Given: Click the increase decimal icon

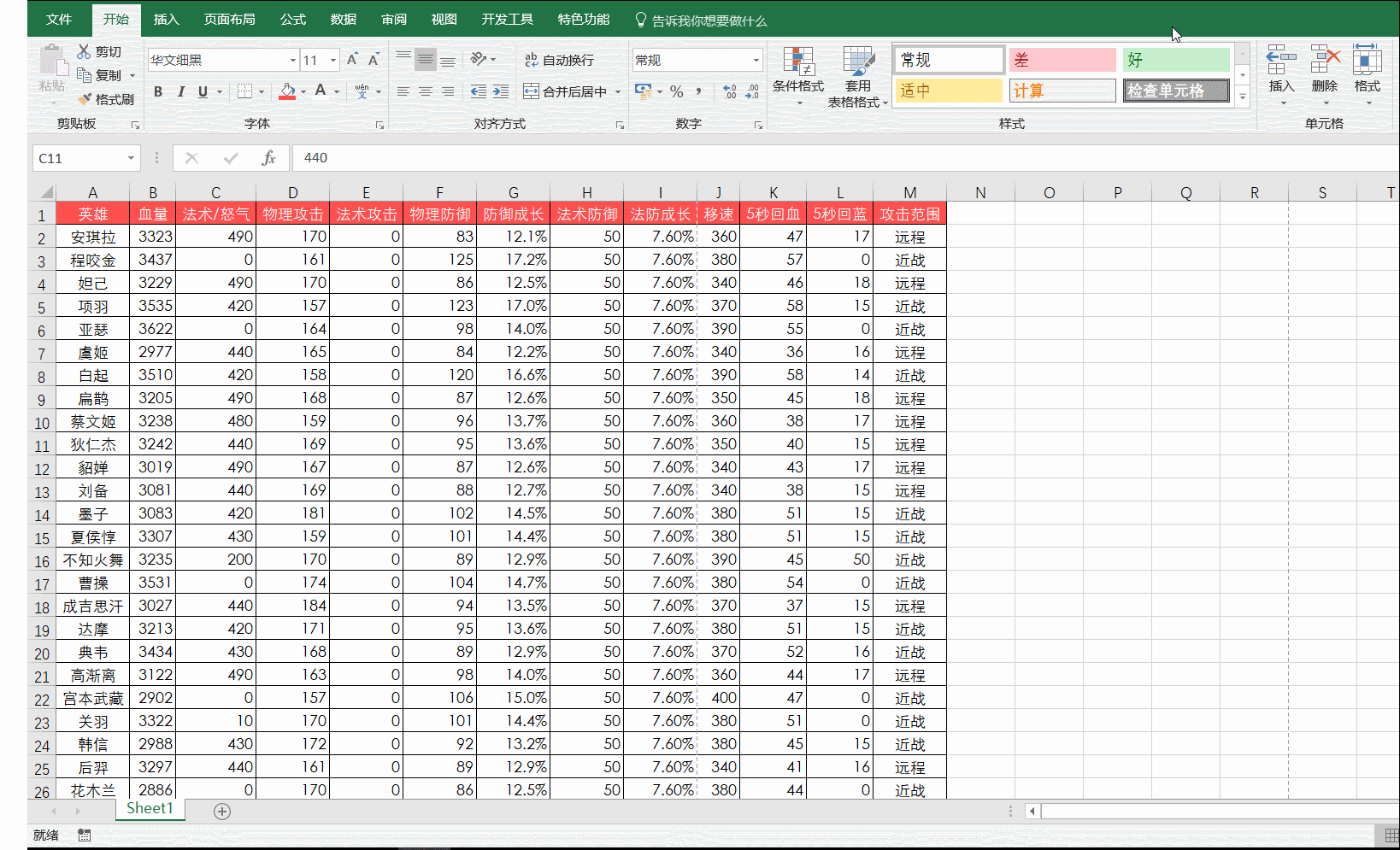Looking at the screenshot, I should point(730,91).
